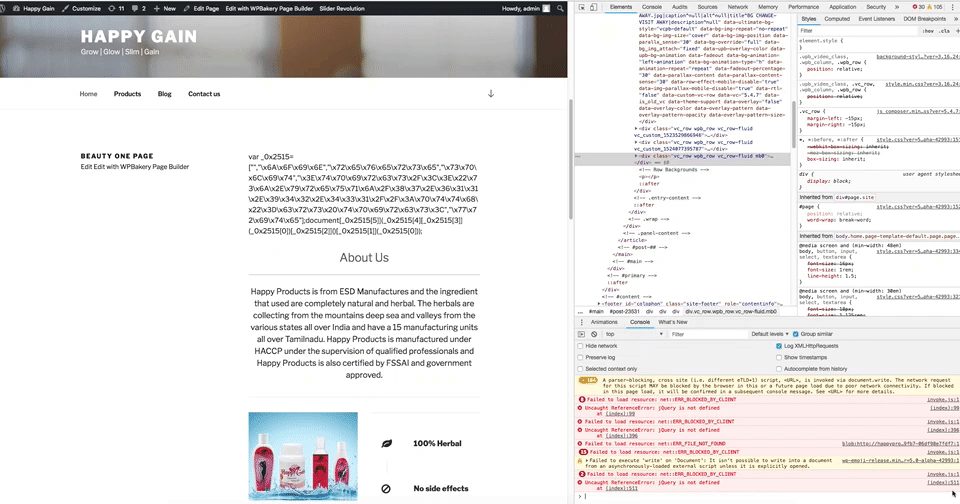
Task: Click the #main breadcrumb item
Action: [596, 311]
